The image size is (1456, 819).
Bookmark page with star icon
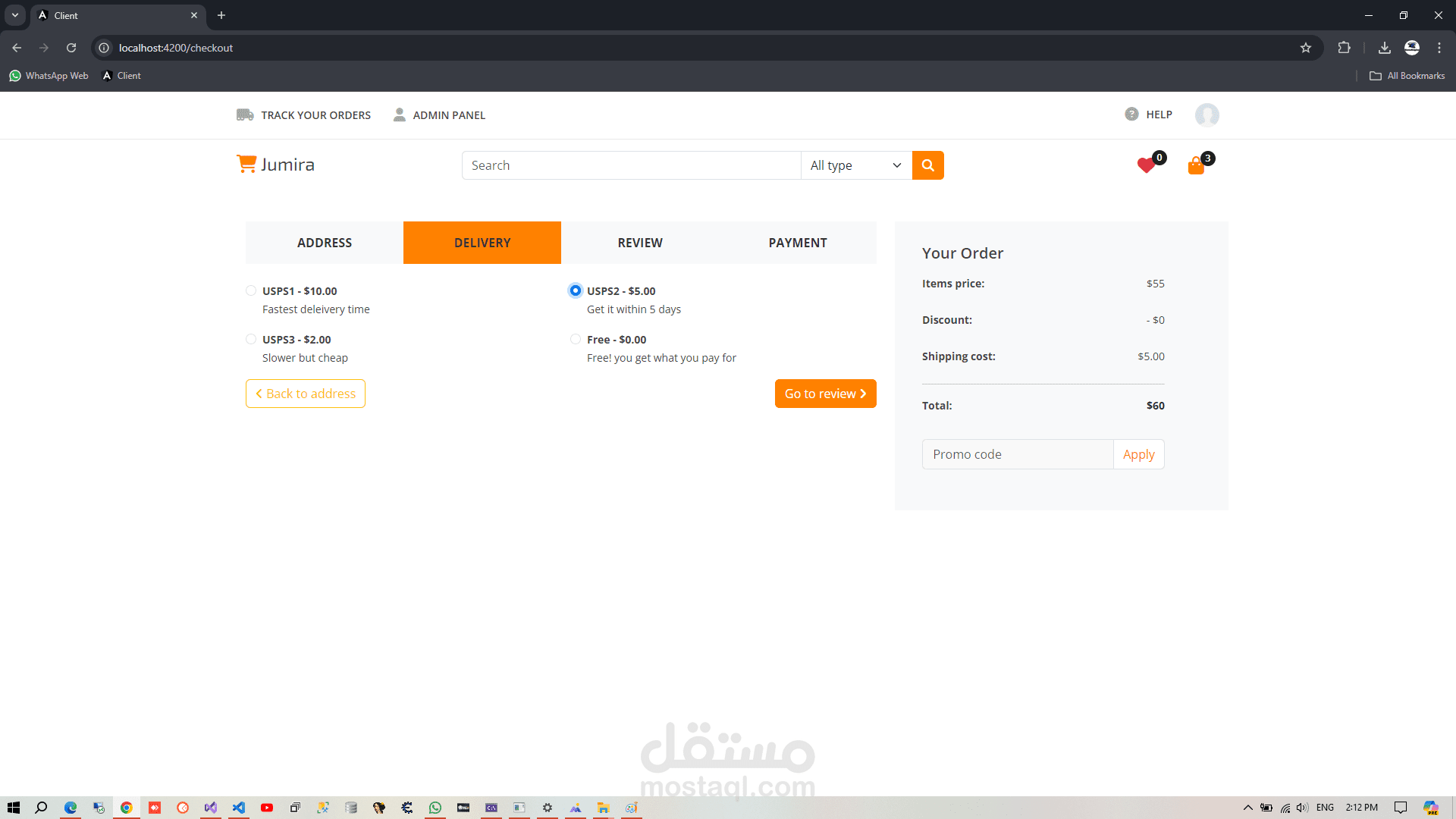click(x=1306, y=48)
